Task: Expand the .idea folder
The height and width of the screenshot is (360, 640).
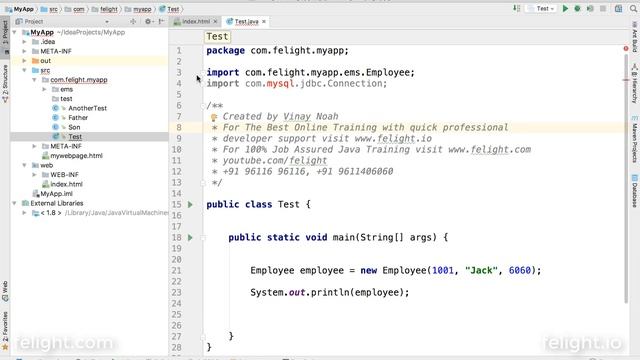Action: tap(24, 42)
